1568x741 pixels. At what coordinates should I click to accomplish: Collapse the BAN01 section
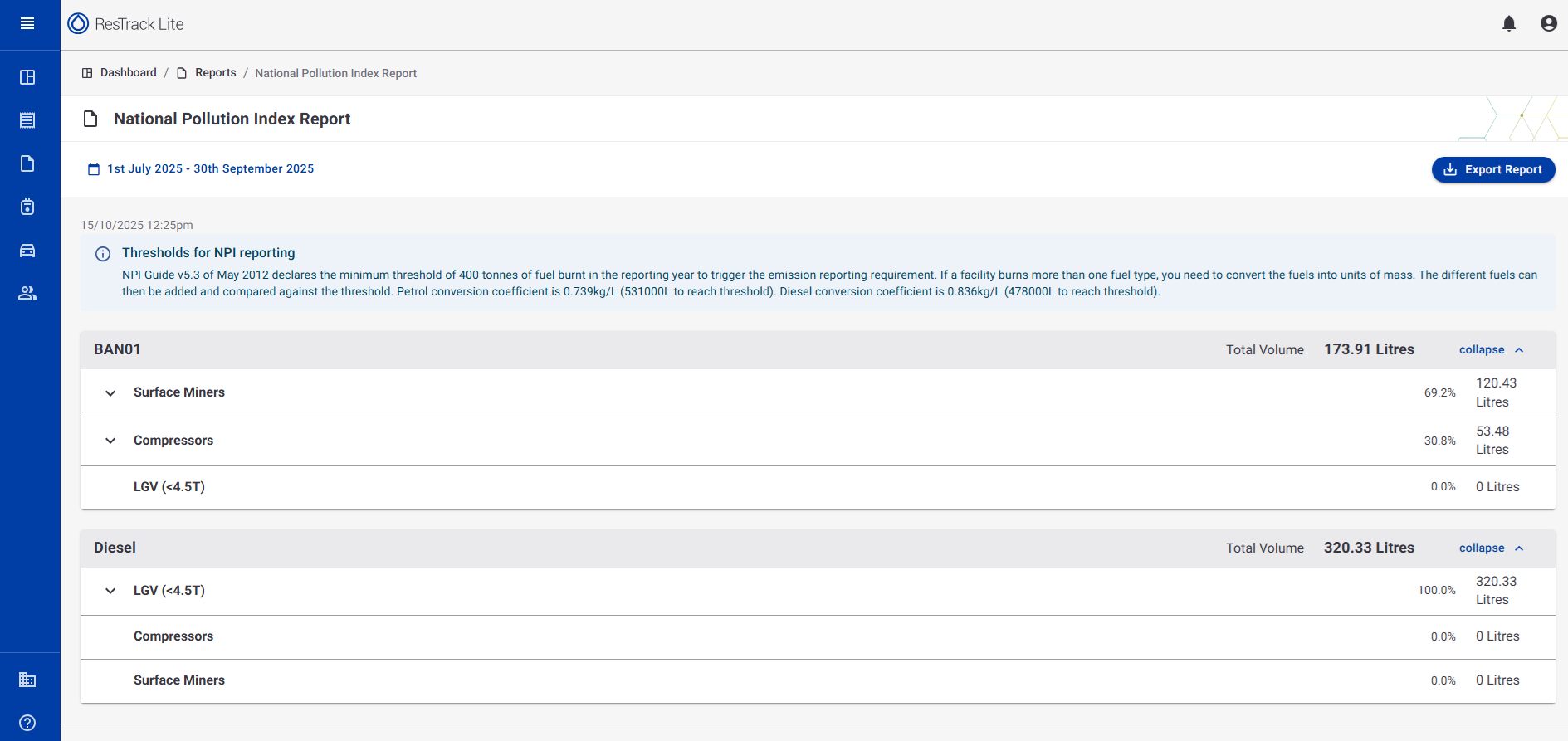pos(1492,349)
